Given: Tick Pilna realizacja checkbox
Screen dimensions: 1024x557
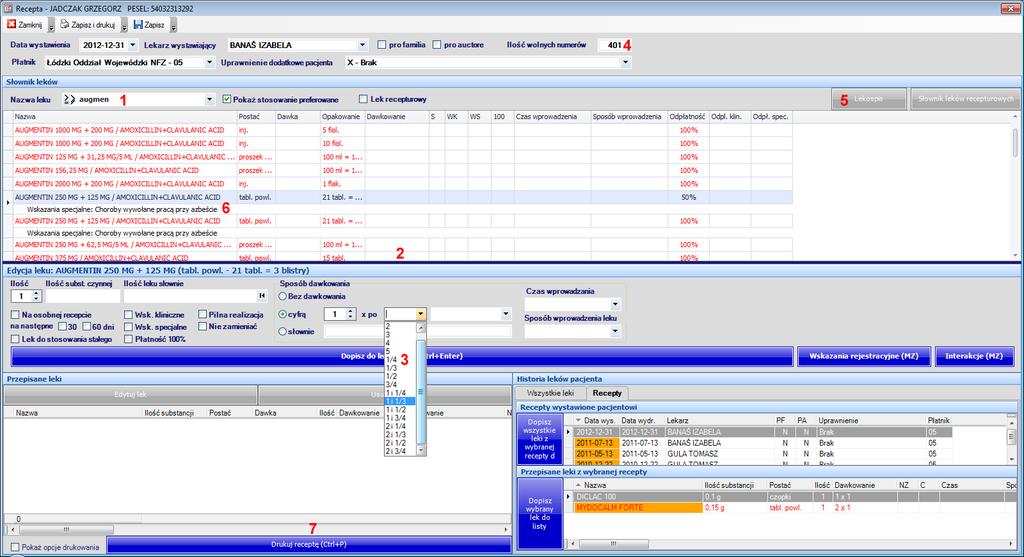Looking at the screenshot, I should point(202,315).
